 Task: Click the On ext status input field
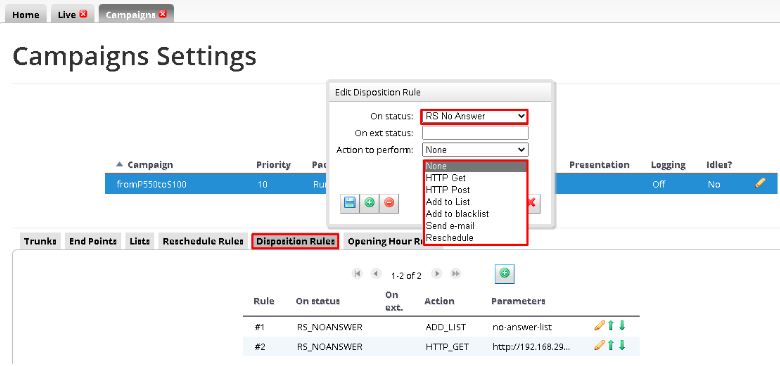pos(475,133)
